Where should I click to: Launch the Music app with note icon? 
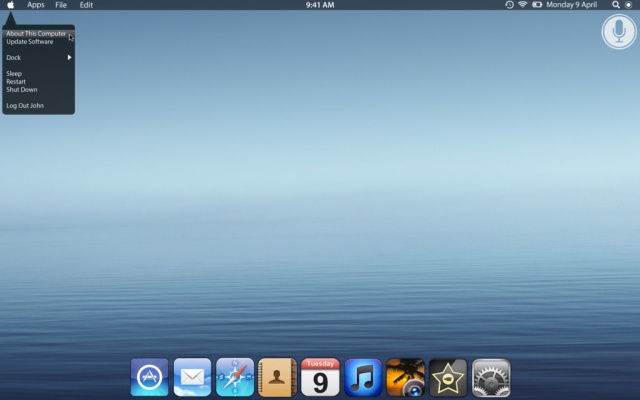point(363,378)
